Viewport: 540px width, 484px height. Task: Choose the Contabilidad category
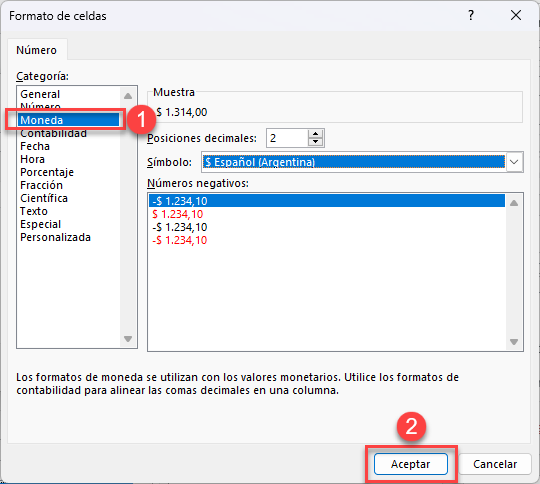(x=68, y=133)
